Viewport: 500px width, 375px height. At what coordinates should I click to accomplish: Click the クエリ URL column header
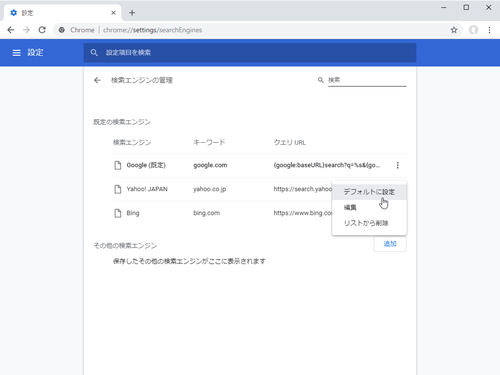point(290,142)
